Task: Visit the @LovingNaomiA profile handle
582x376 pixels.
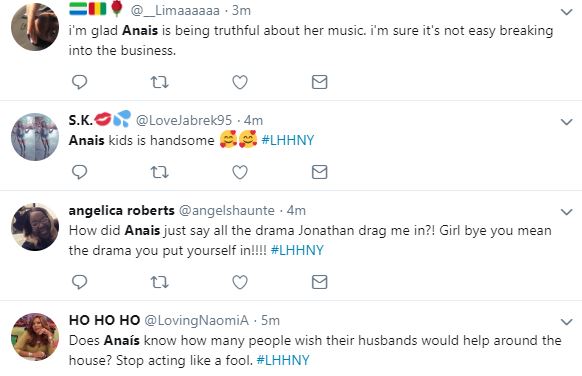Action: click(x=196, y=320)
